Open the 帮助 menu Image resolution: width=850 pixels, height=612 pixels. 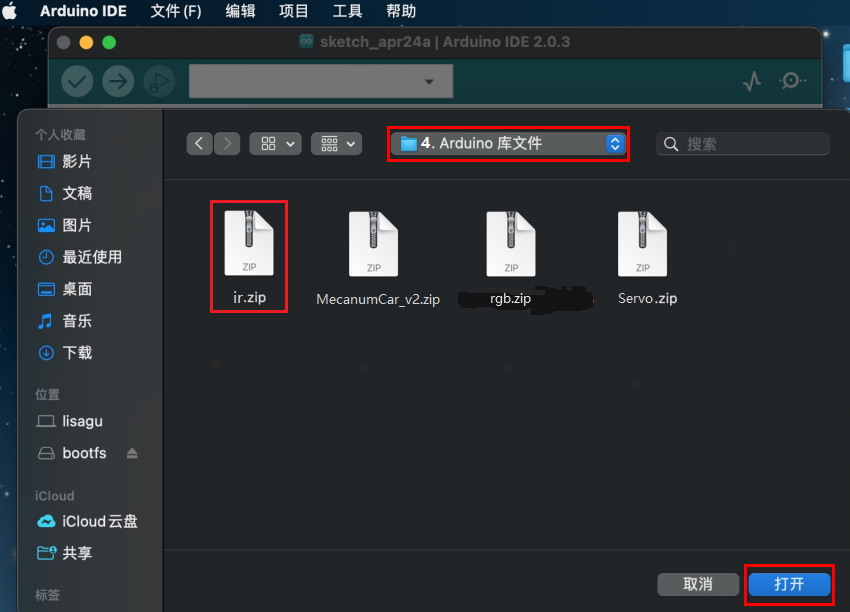[x=401, y=11]
